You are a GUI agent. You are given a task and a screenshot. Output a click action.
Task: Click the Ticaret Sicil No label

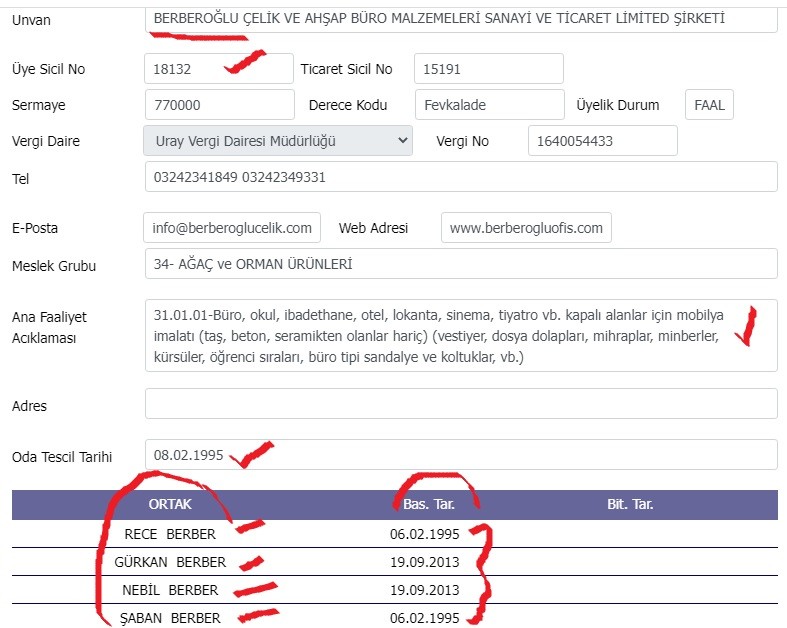click(x=346, y=69)
